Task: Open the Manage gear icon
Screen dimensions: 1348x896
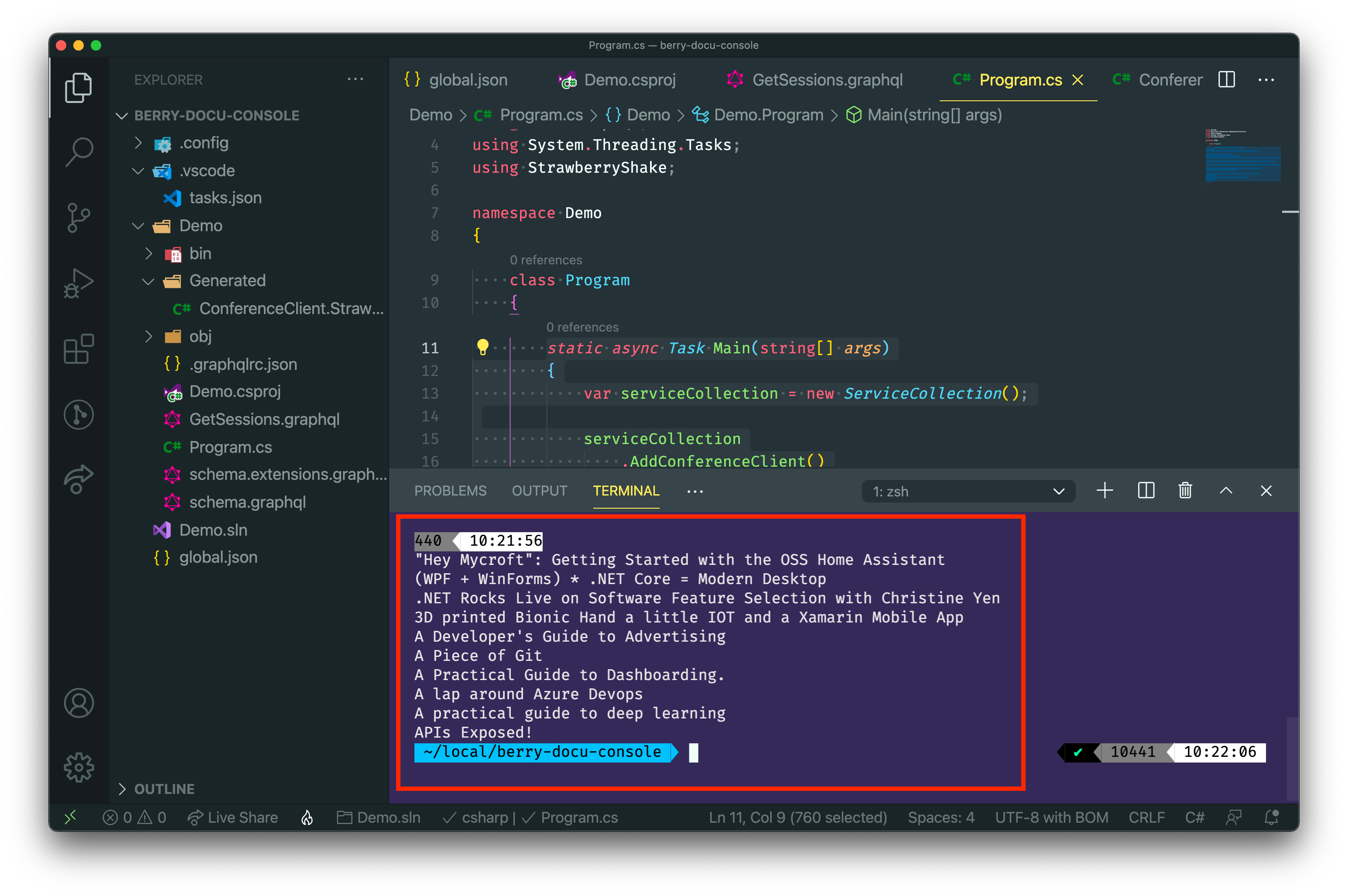Action: coord(79,767)
